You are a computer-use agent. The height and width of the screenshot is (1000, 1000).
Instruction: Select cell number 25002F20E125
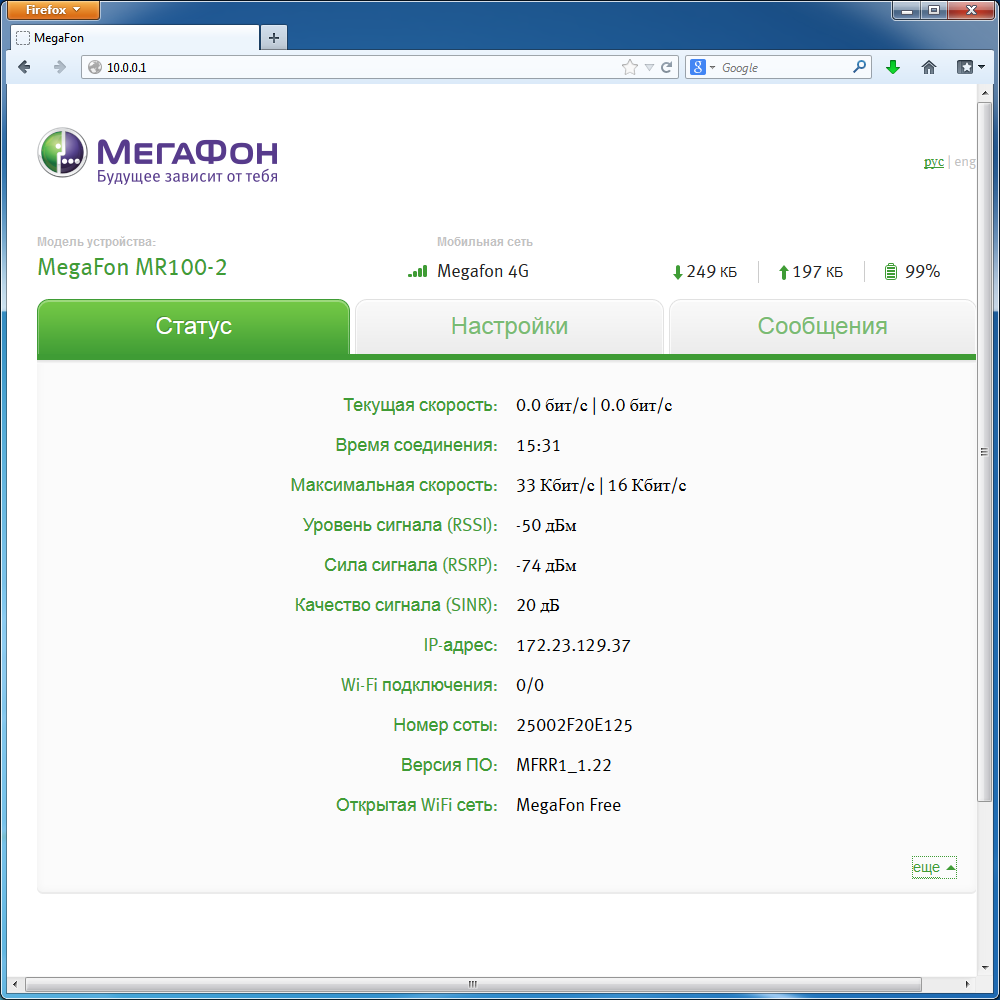(574, 725)
